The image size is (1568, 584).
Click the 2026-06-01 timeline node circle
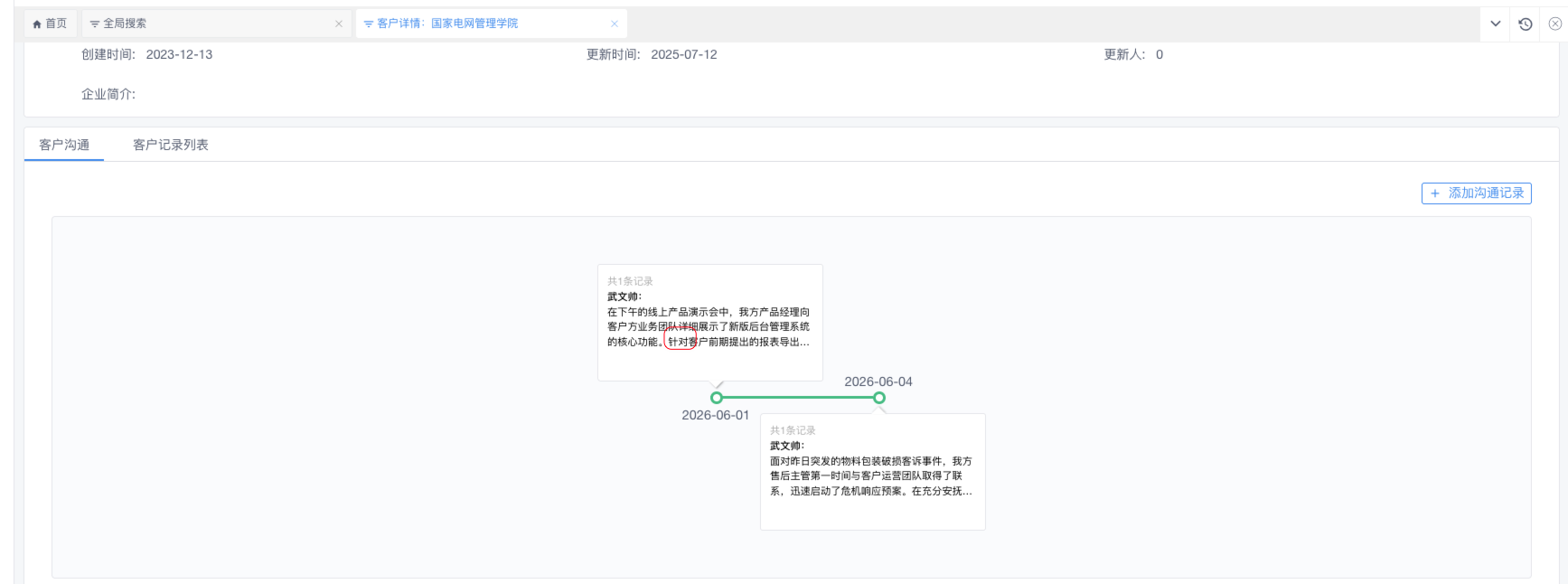pyautogui.click(x=717, y=398)
